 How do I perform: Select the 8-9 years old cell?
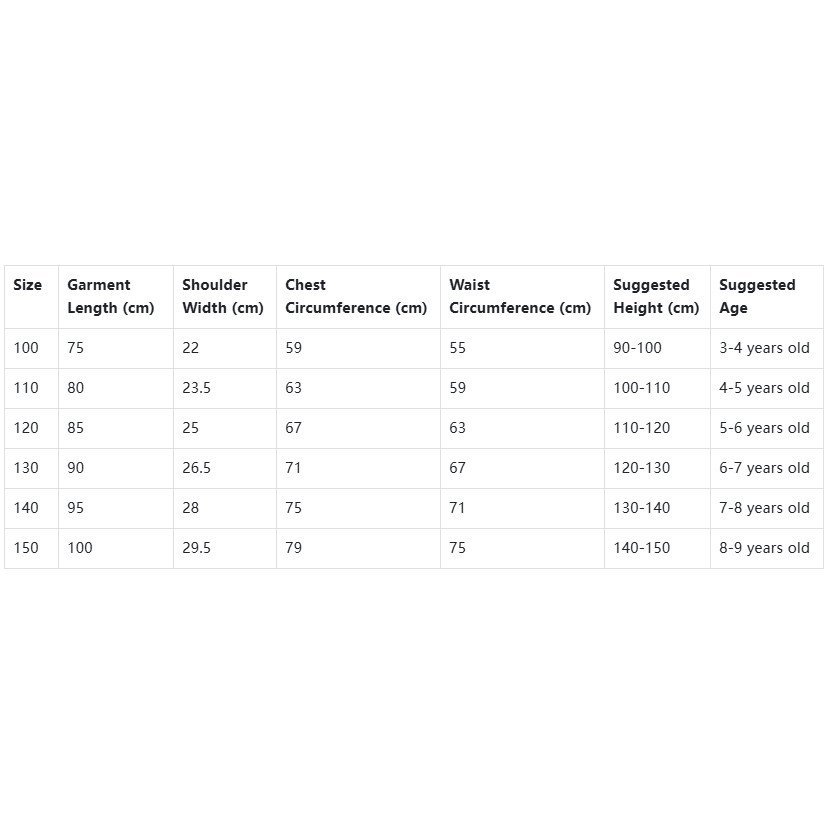(x=764, y=548)
